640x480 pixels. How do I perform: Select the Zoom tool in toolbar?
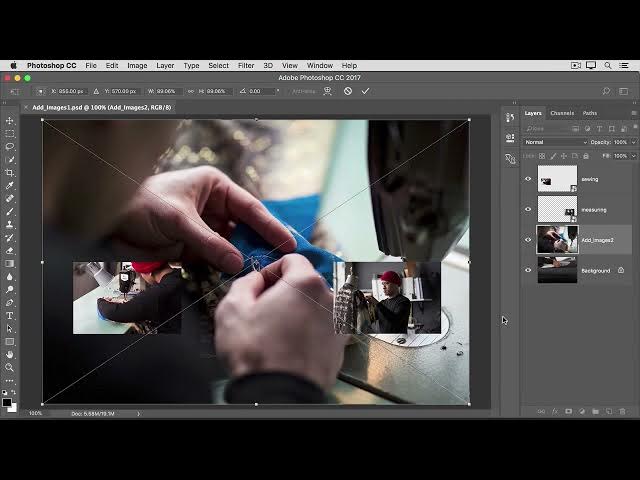pos(10,367)
